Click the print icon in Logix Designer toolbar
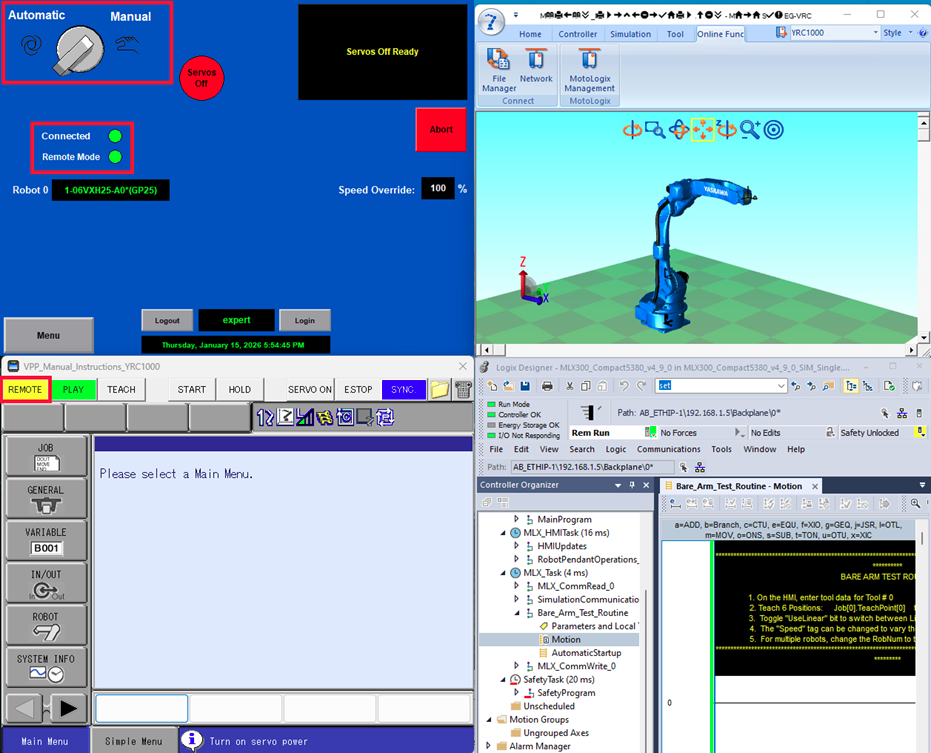Image resolution: width=931 pixels, height=753 pixels. [547, 386]
